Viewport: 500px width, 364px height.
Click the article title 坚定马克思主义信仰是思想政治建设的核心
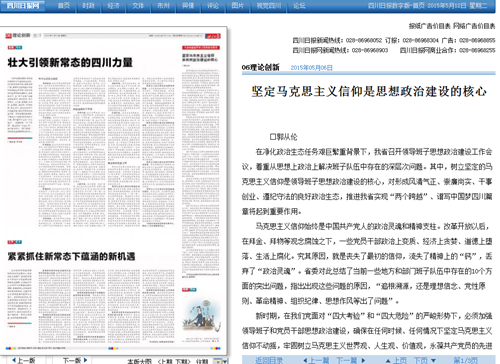pyautogui.click(x=369, y=91)
